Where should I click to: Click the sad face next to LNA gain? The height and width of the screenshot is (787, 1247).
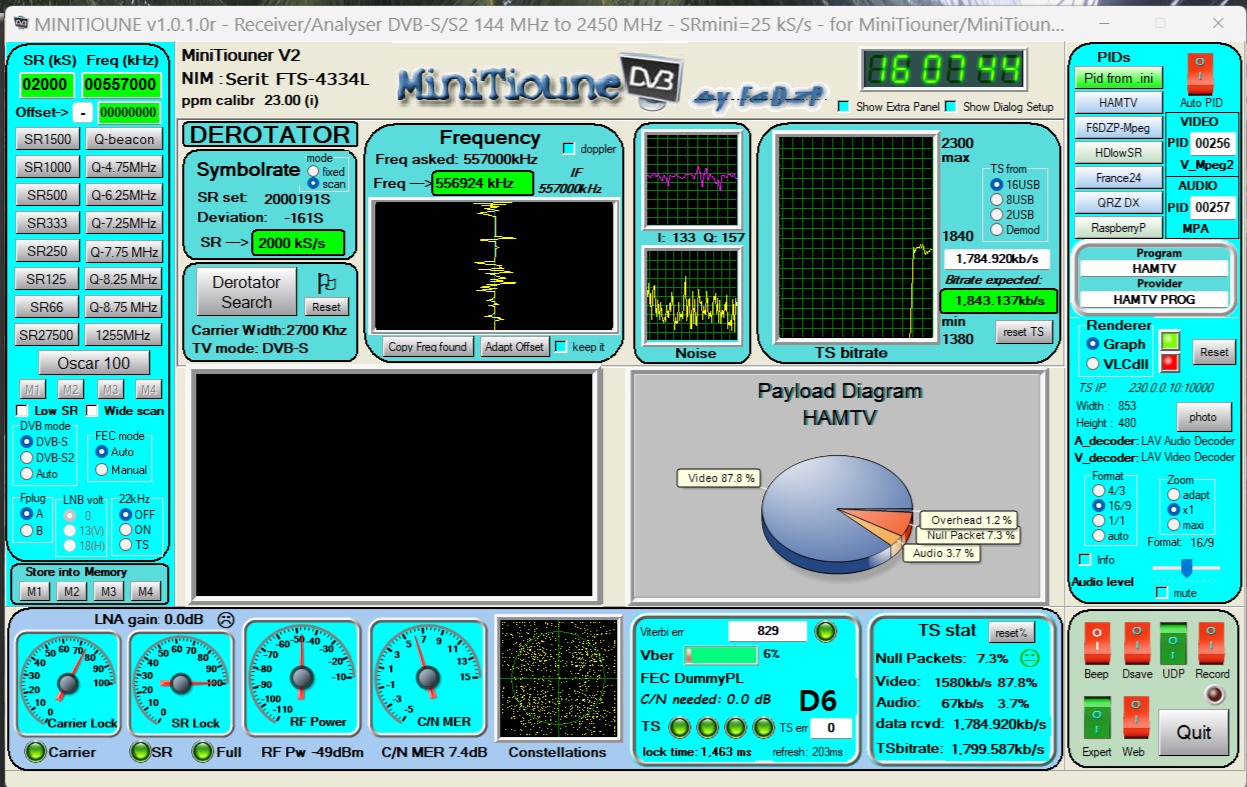pos(226,620)
